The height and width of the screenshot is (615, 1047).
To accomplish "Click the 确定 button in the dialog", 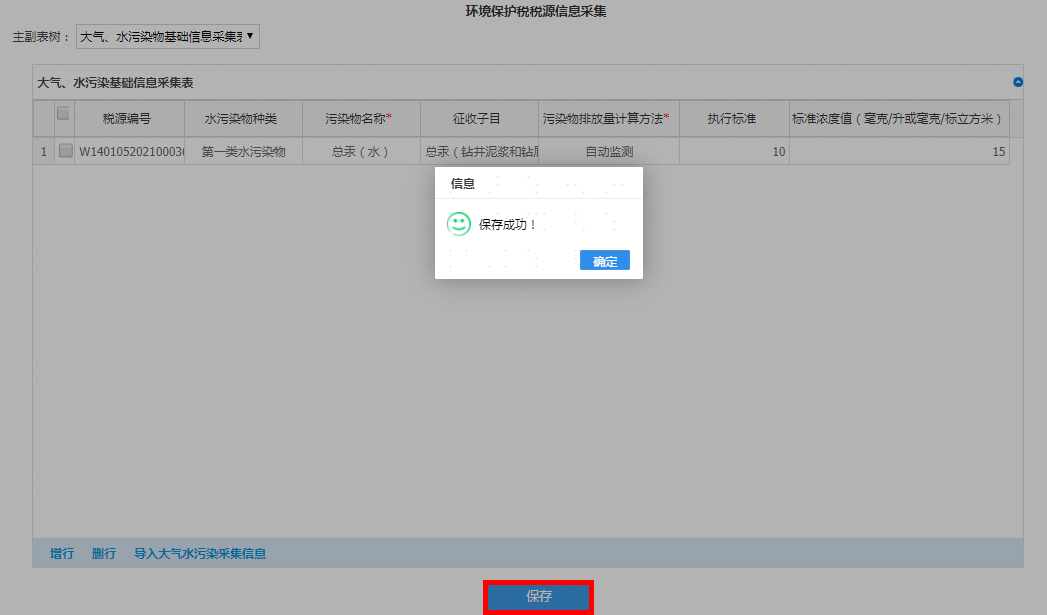I will 604,260.
